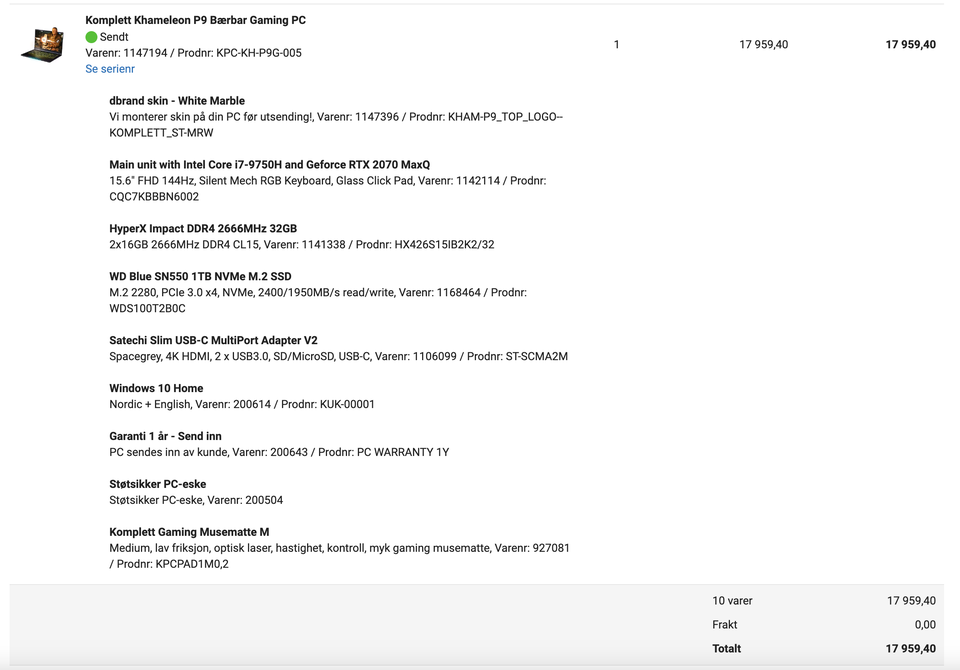Screen dimensions: 960x670
Task: Click Satechi Slim USB-C MultiPort Adapter V2
Action: 213,340
